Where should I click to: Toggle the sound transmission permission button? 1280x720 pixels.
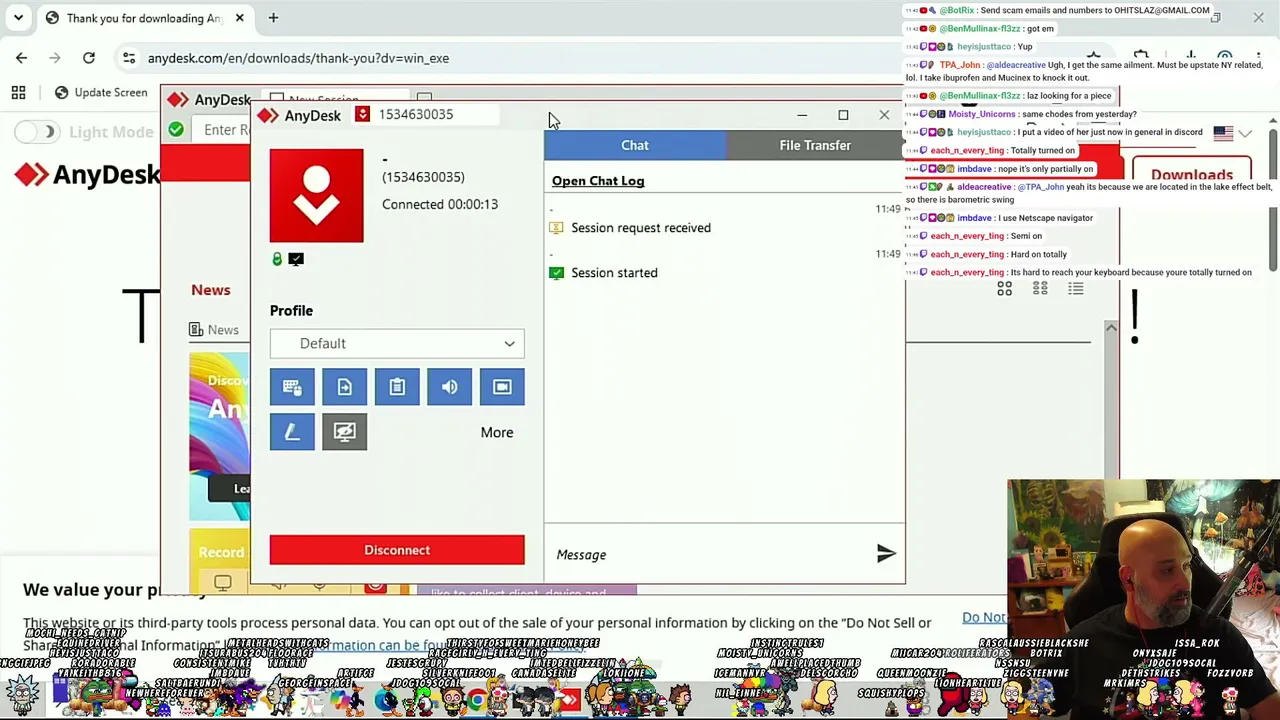tap(449, 387)
